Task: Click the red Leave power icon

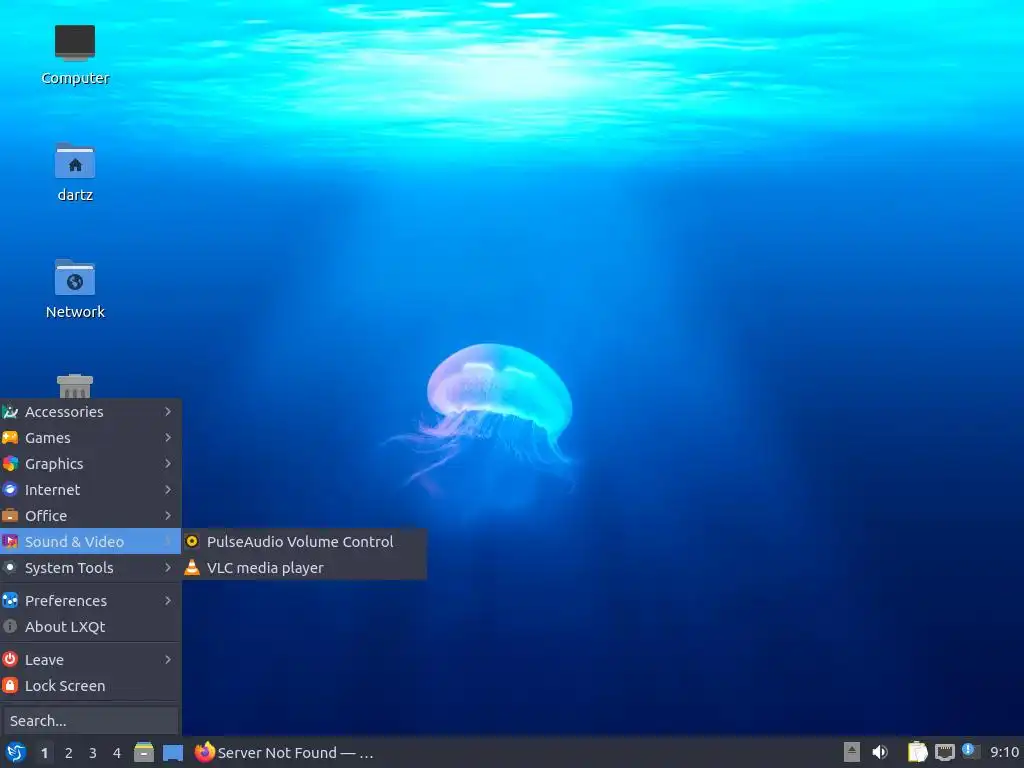Action: 10,660
